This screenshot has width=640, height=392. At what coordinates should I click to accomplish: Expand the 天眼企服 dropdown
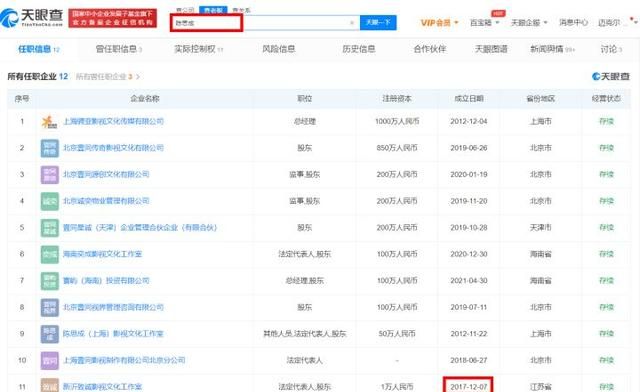(x=529, y=22)
